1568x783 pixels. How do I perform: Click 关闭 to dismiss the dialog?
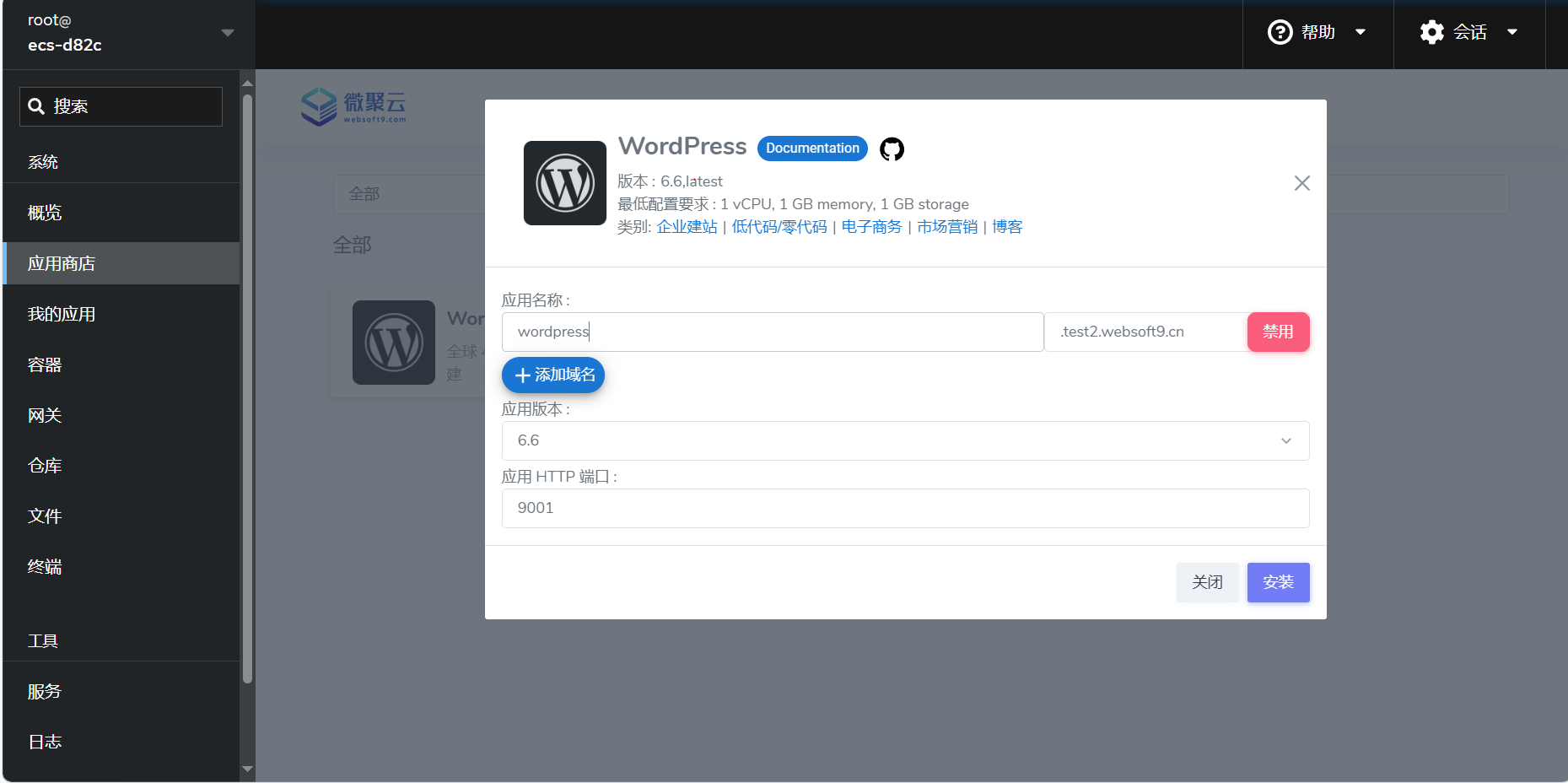1207,582
